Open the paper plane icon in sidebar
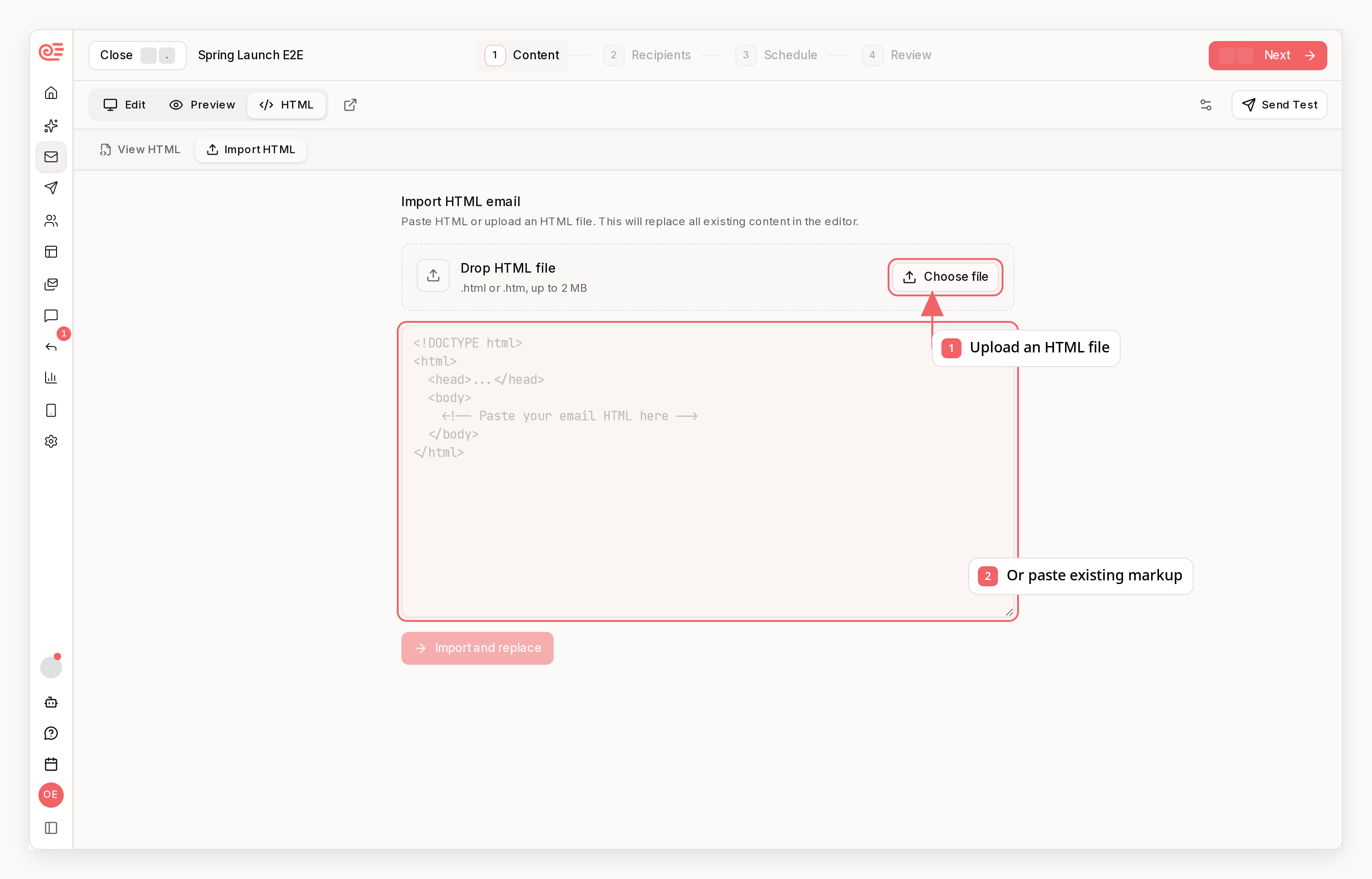Viewport: 1372px width, 879px height. (51, 188)
